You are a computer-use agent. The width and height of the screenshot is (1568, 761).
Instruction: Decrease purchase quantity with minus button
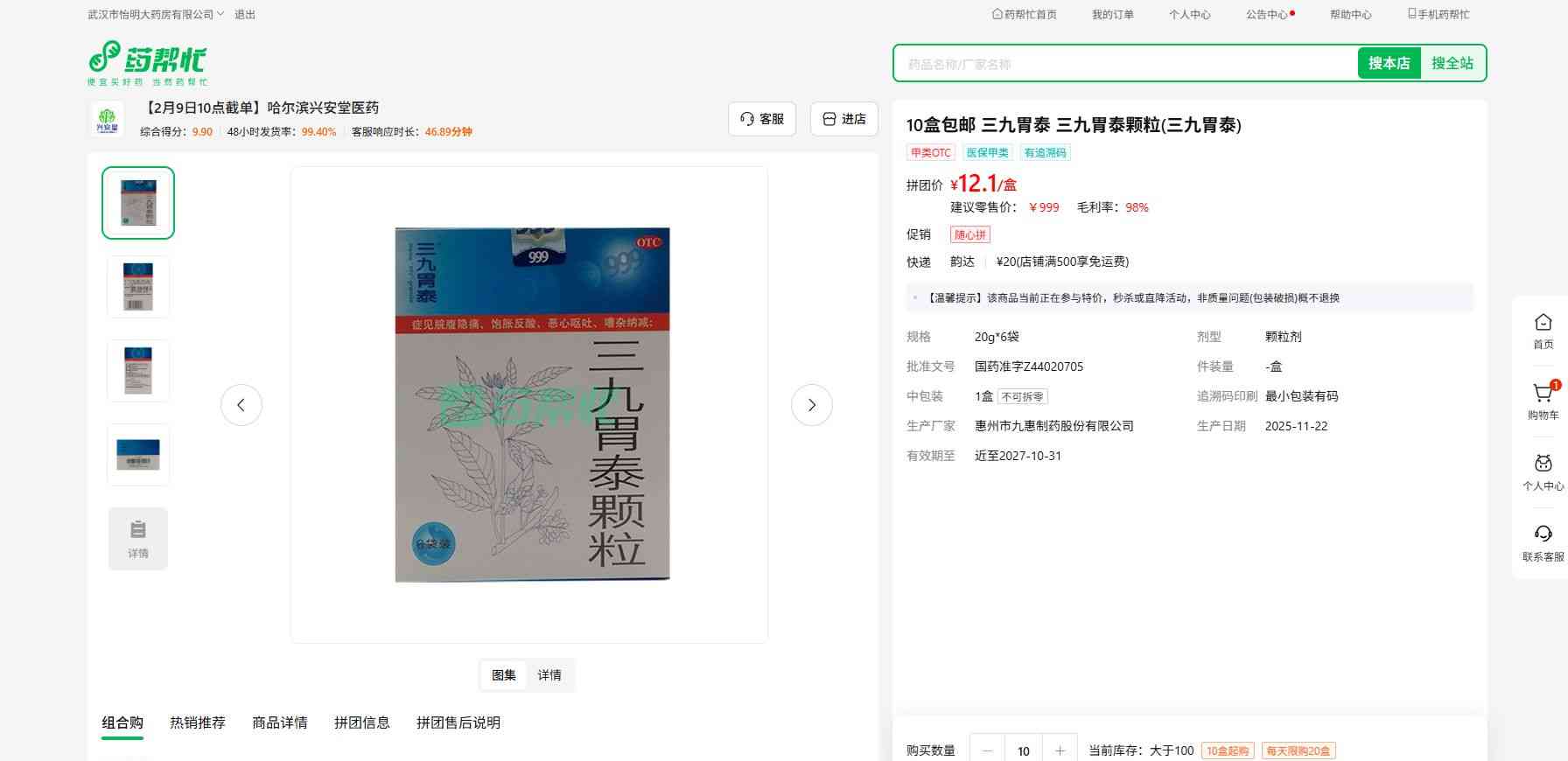(988, 751)
